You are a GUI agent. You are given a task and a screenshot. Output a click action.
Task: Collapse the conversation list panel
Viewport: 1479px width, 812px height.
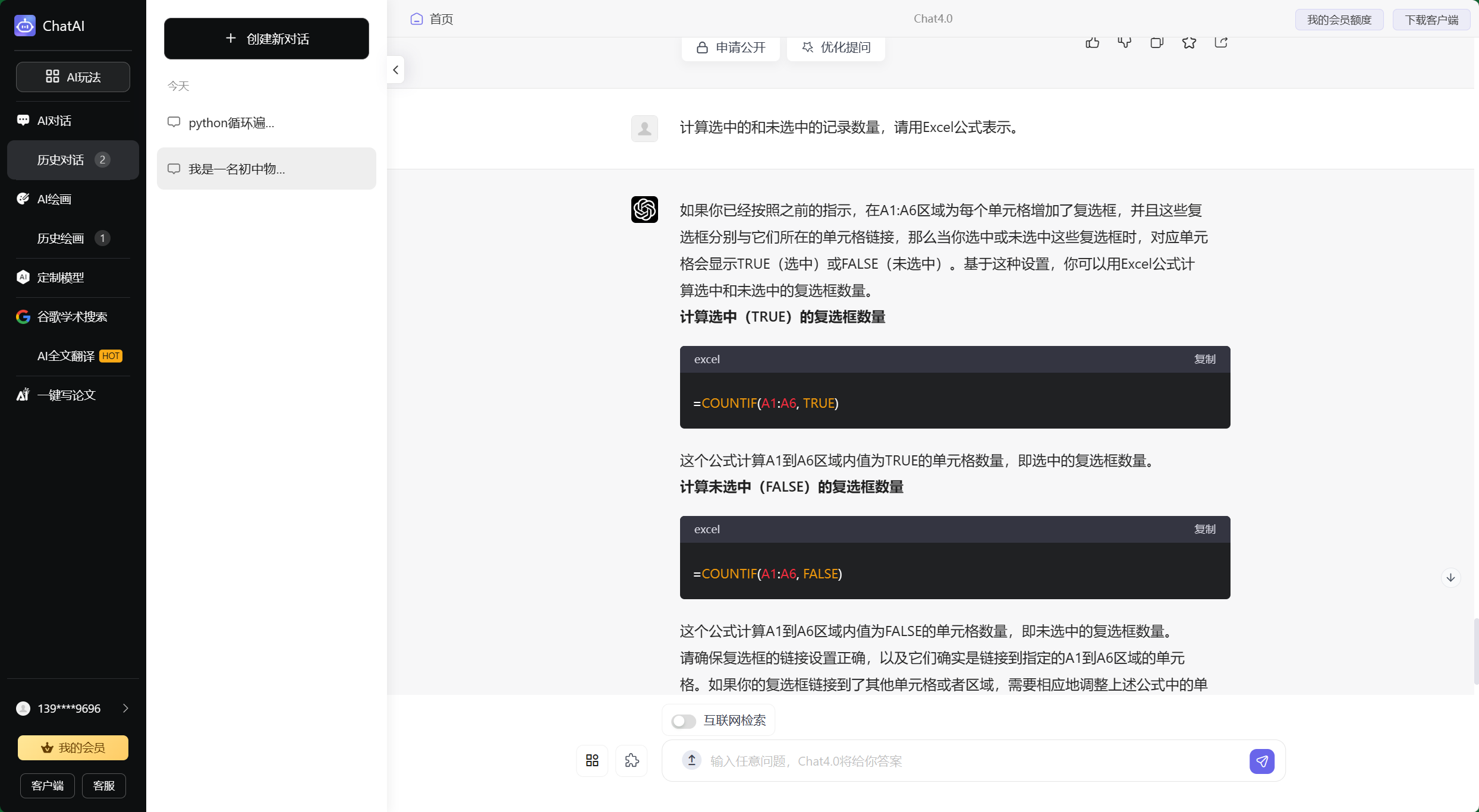pos(395,70)
